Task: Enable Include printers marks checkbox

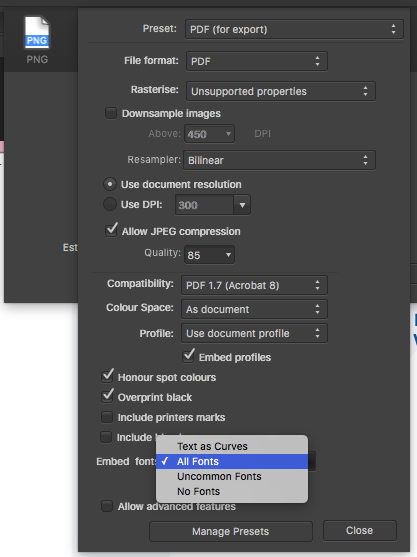Action: pyautogui.click(x=107, y=417)
